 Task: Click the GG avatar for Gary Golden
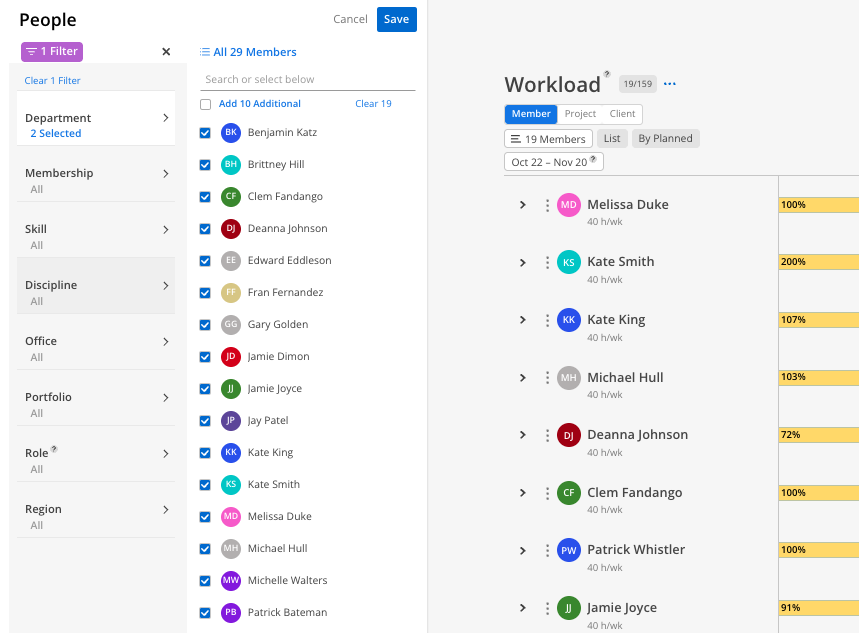pos(231,324)
